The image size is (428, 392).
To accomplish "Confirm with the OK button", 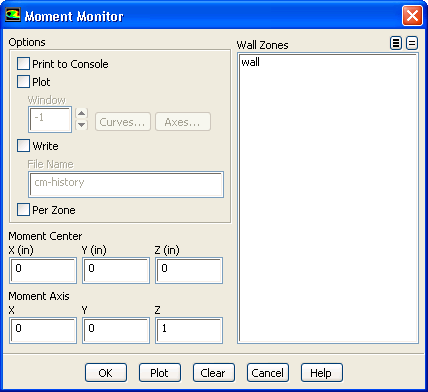I will (x=106, y=373).
